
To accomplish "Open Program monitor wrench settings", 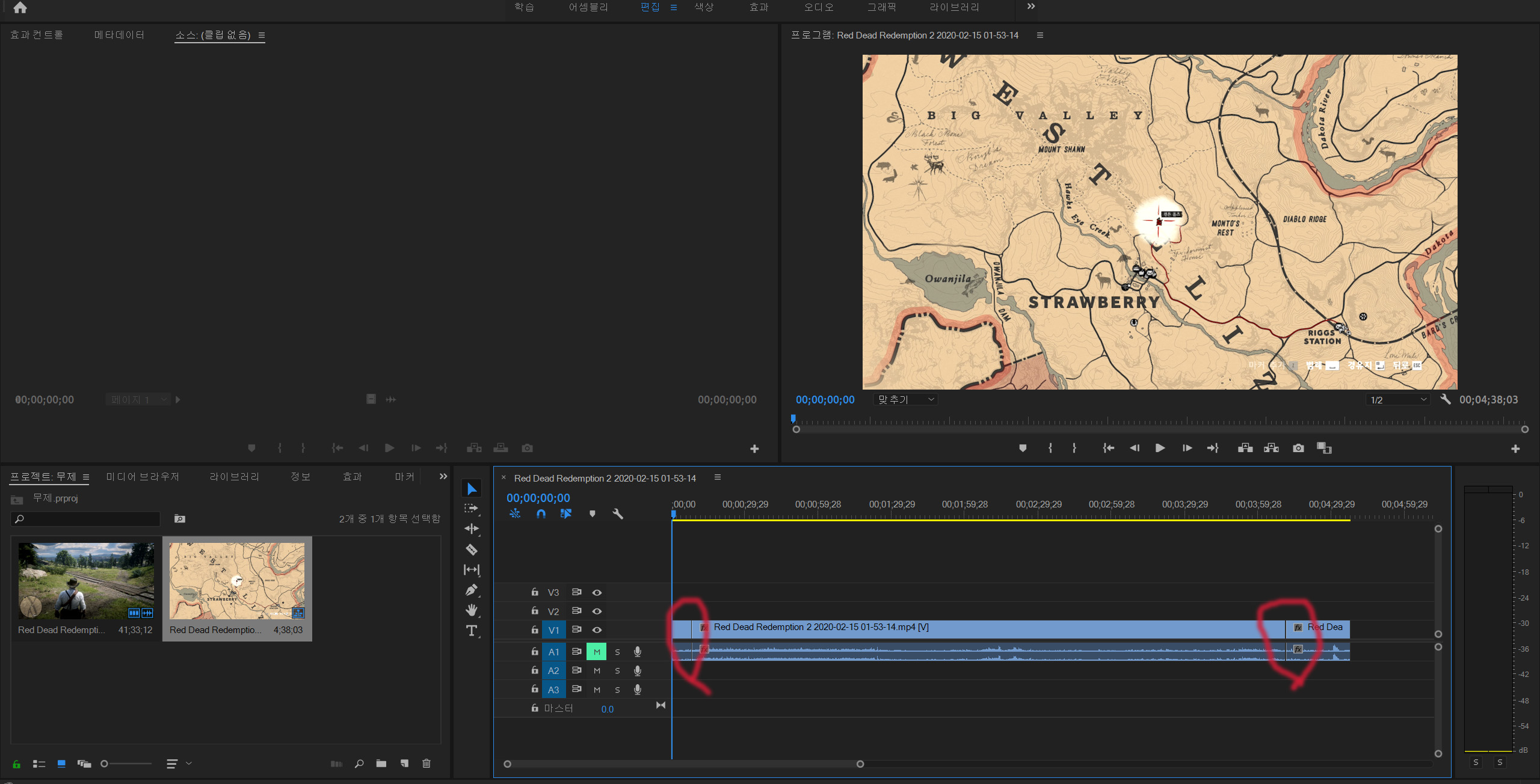I will pyautogui.click(x=1446, y=399).
